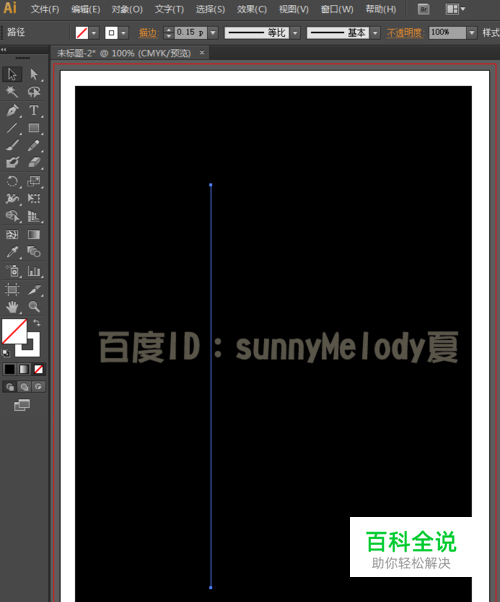Select the Paintbrush tool
This screenshot has width=500, height=602.
click(12, 146)
